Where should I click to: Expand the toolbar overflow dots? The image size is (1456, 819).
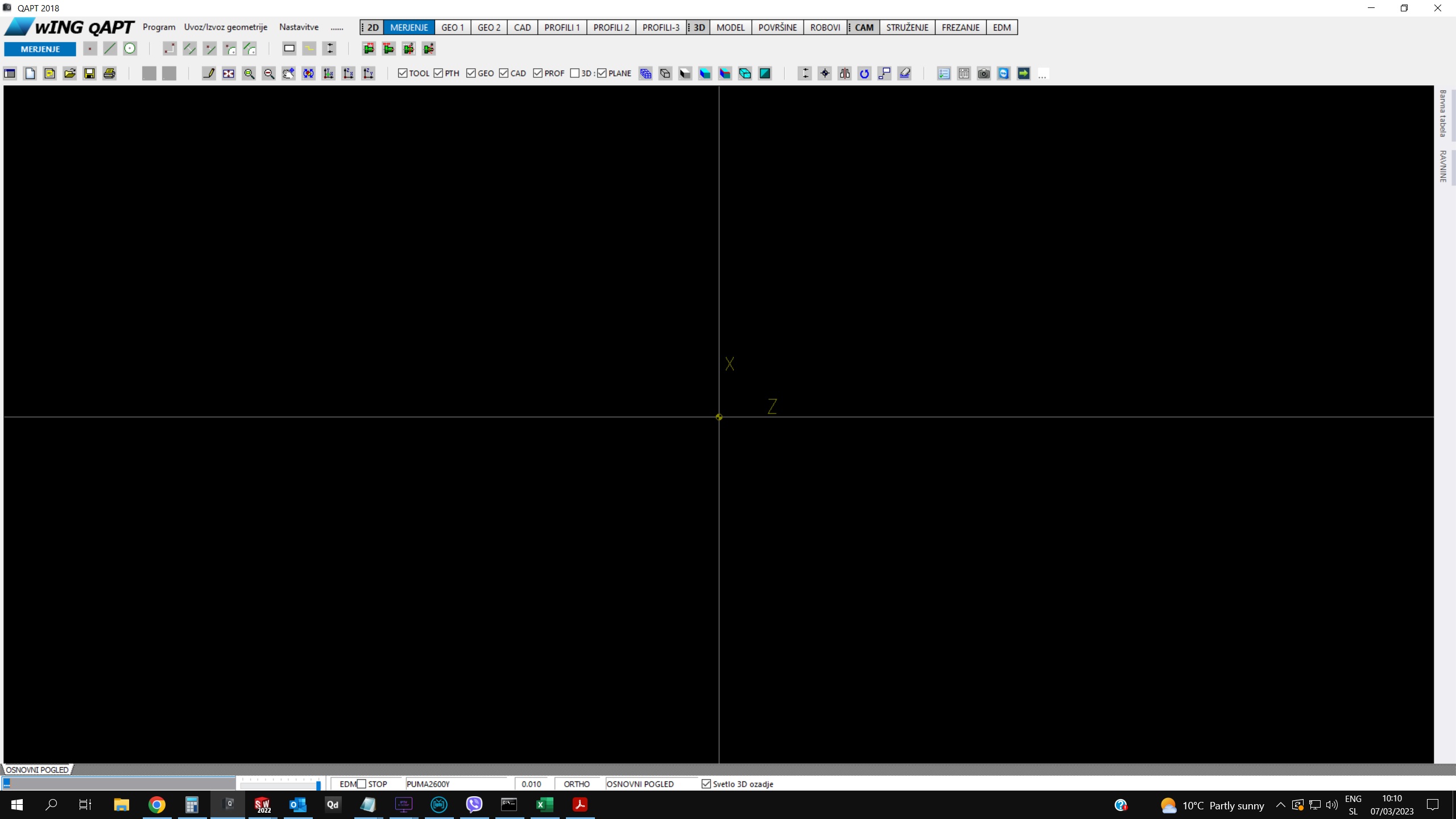(x=1043, y=75)
